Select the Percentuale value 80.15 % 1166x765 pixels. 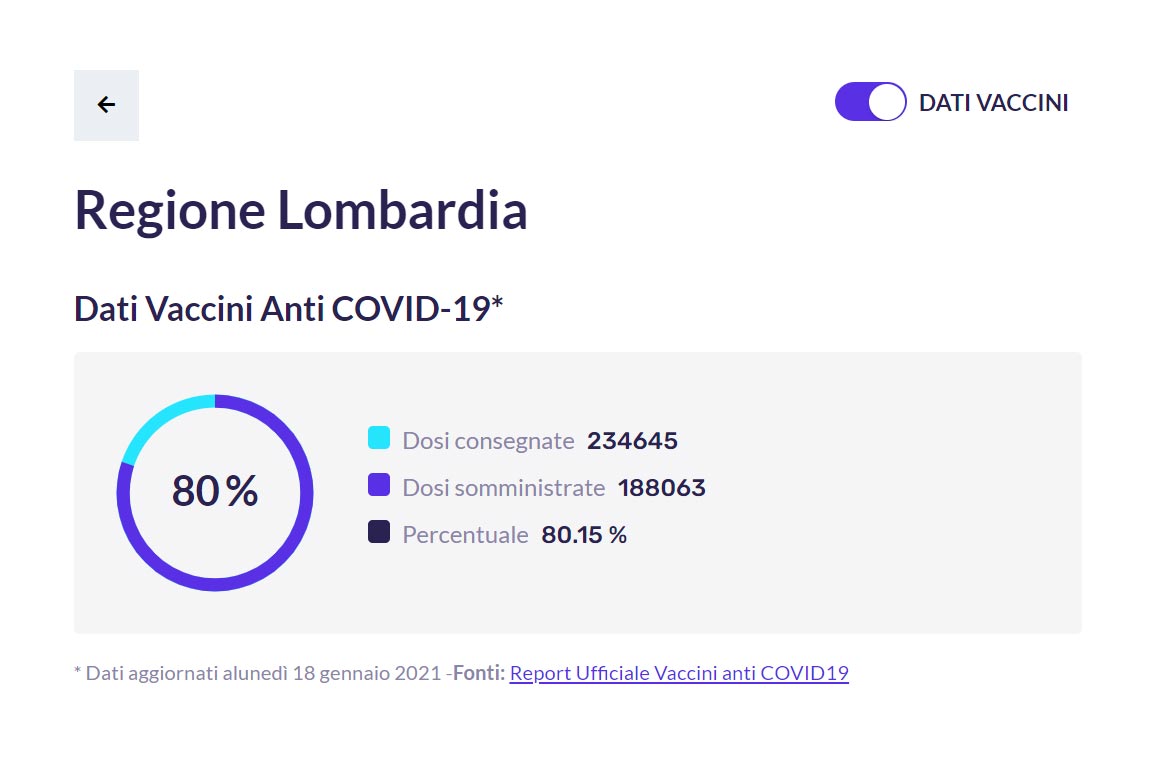[x=584, y=535]
